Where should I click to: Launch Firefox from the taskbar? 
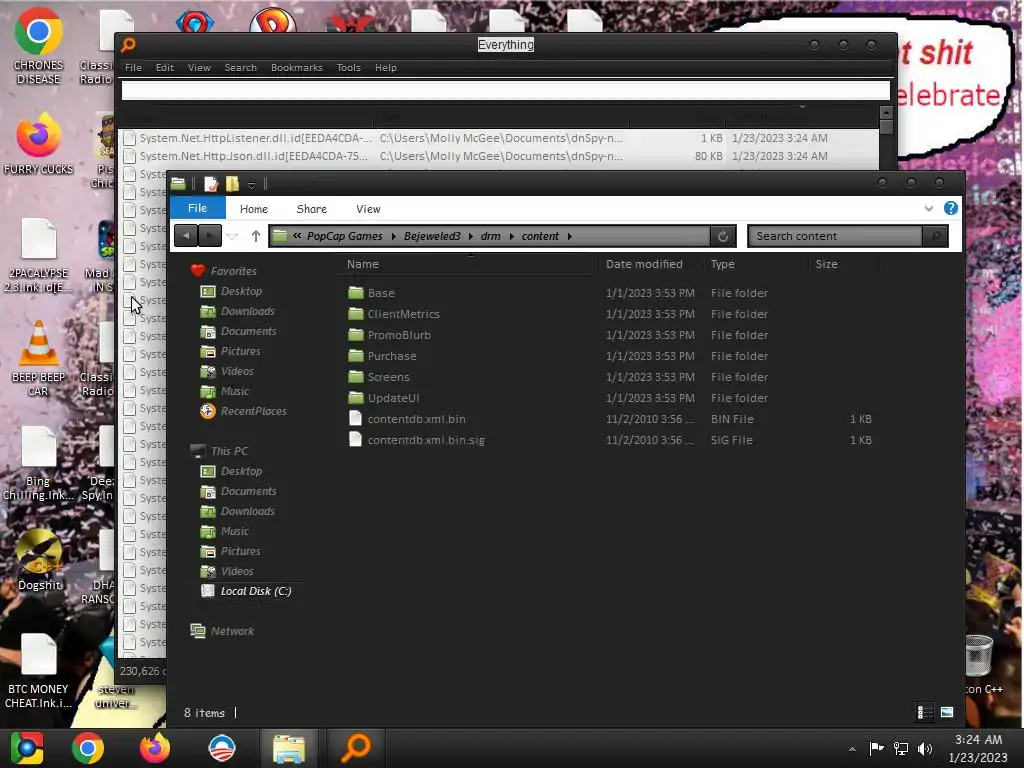click(155, 748)
